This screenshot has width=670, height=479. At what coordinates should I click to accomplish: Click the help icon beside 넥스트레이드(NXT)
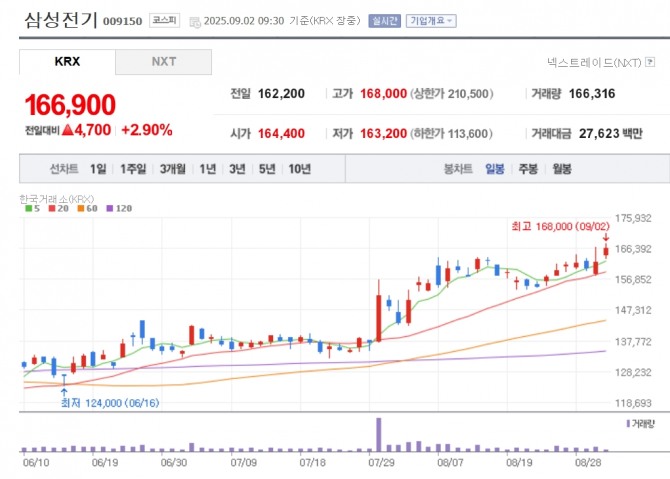[x=651, y=62]
